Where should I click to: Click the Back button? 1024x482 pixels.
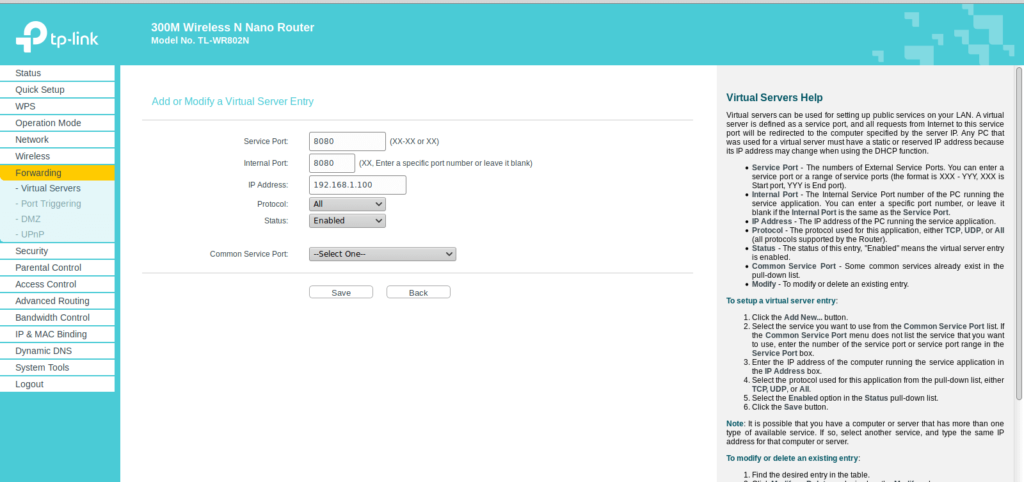[418, 292]
